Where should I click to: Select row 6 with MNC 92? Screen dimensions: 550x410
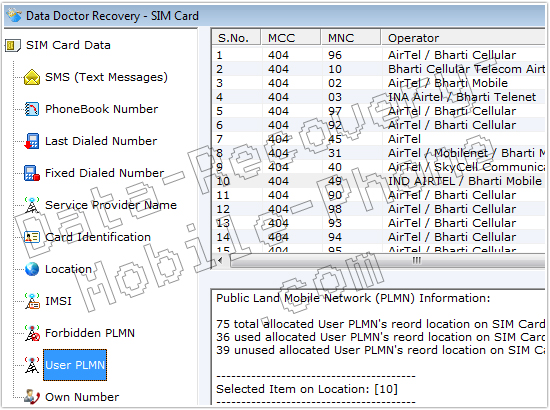click(x=378, y=125)
